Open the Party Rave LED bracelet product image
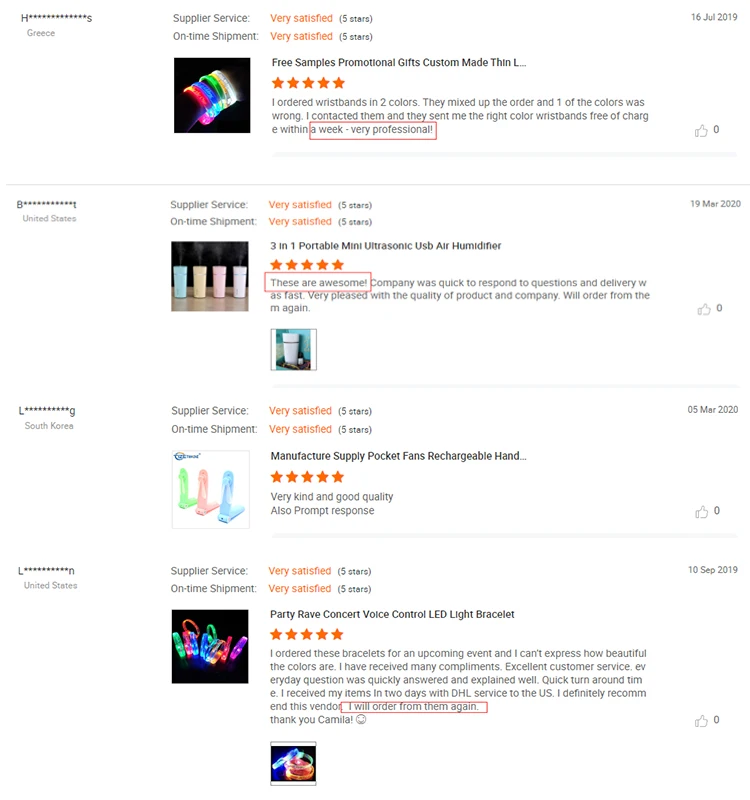This screenshot has width=750, height=800. pos(210,646)
